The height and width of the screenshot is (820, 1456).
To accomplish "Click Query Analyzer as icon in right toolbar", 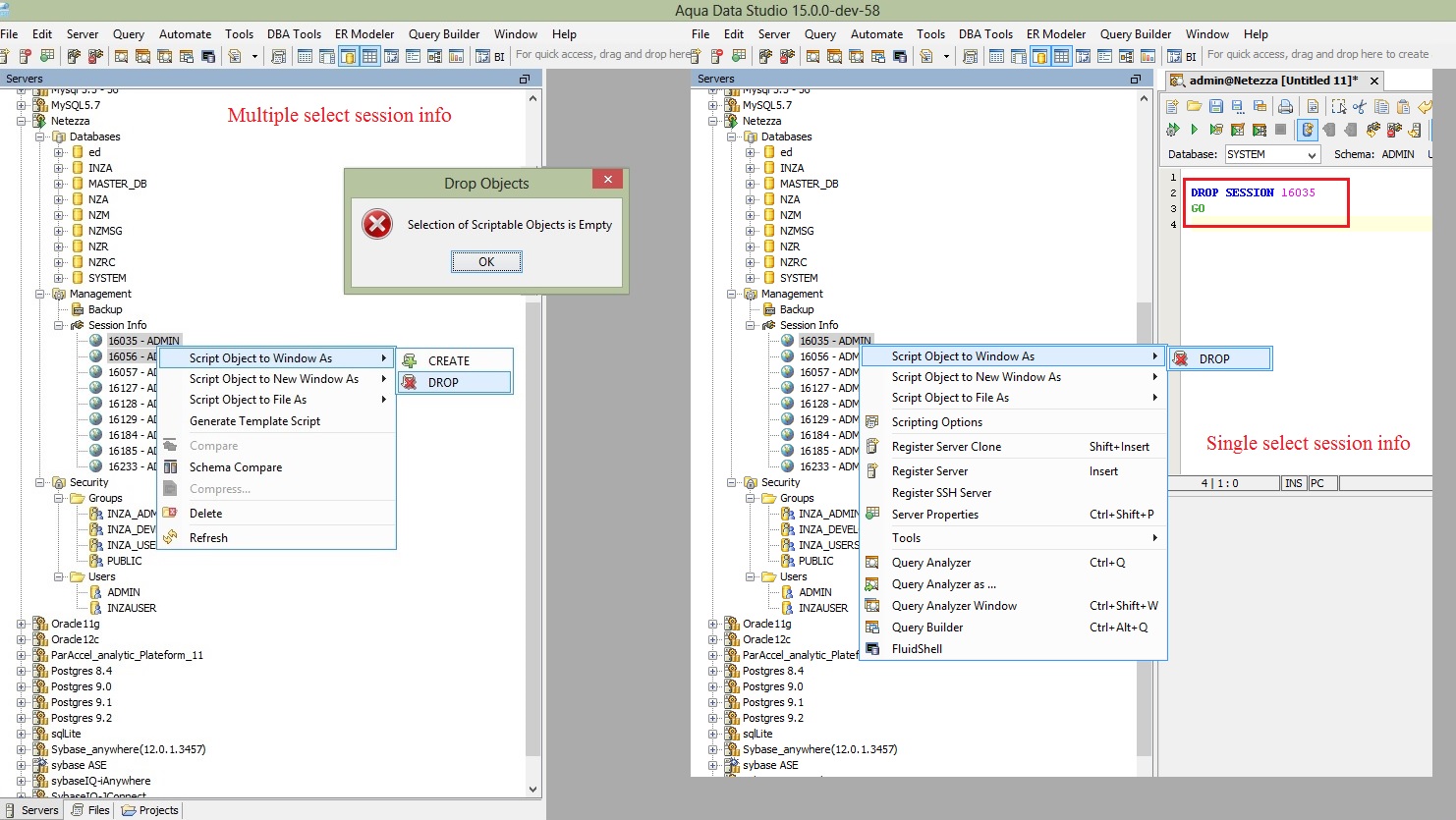I will pyautogui.click(x=835, y=56).
